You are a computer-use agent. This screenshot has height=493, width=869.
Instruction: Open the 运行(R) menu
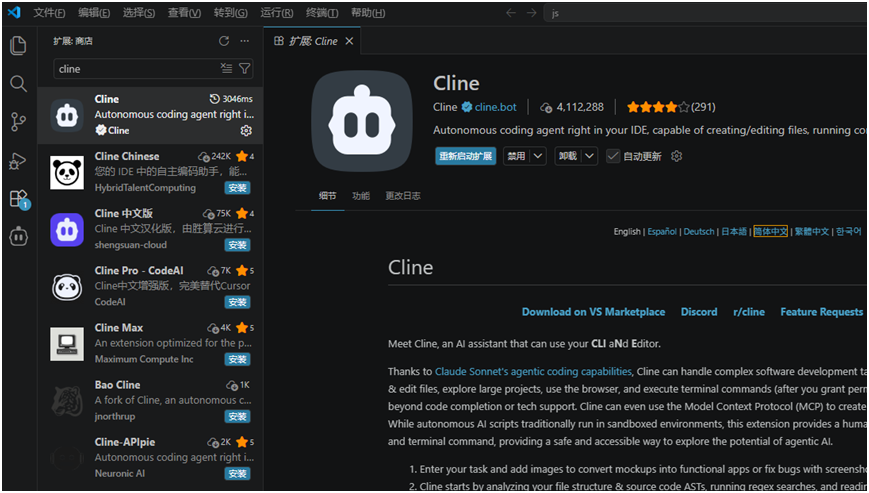tap(277, 13)
